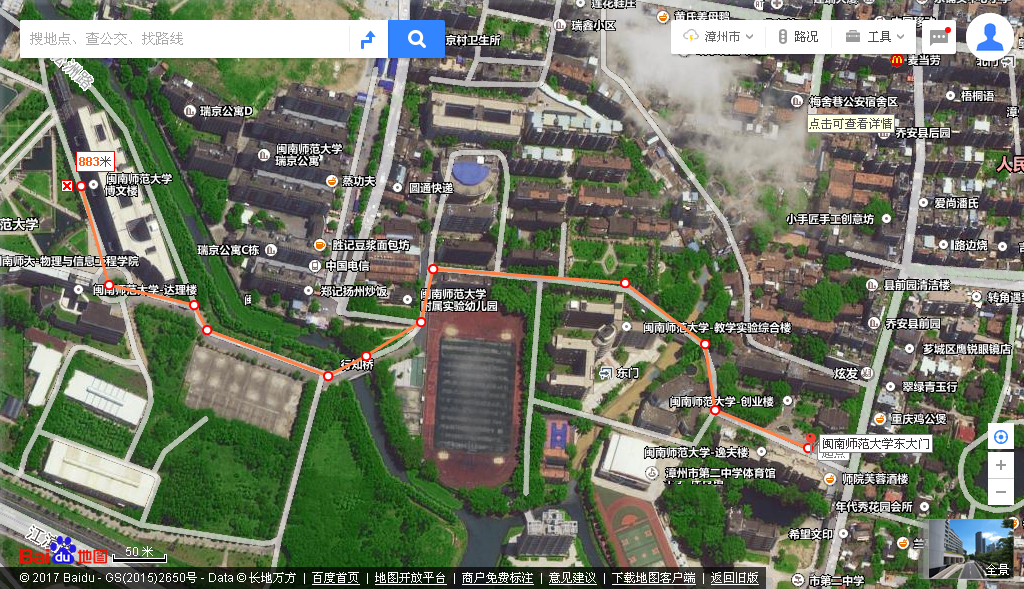Close the distance measurement red X
This screenshot has height=589, width=1024.
pyautogui.click(x=67, y=186)
